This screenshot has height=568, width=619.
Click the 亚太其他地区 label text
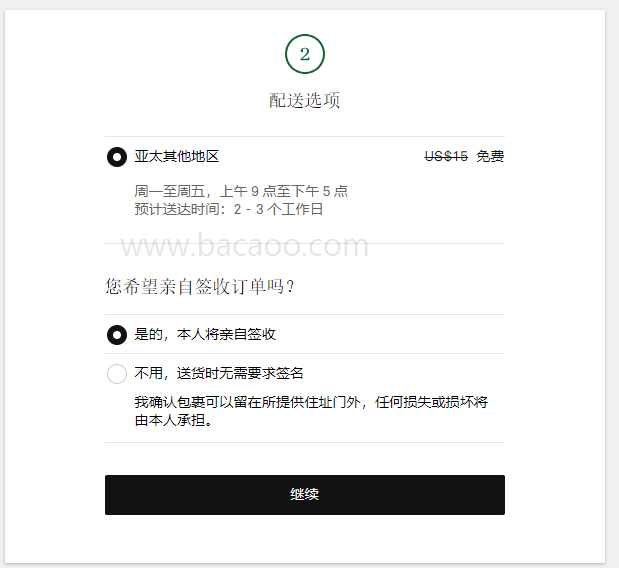(177, 157)
